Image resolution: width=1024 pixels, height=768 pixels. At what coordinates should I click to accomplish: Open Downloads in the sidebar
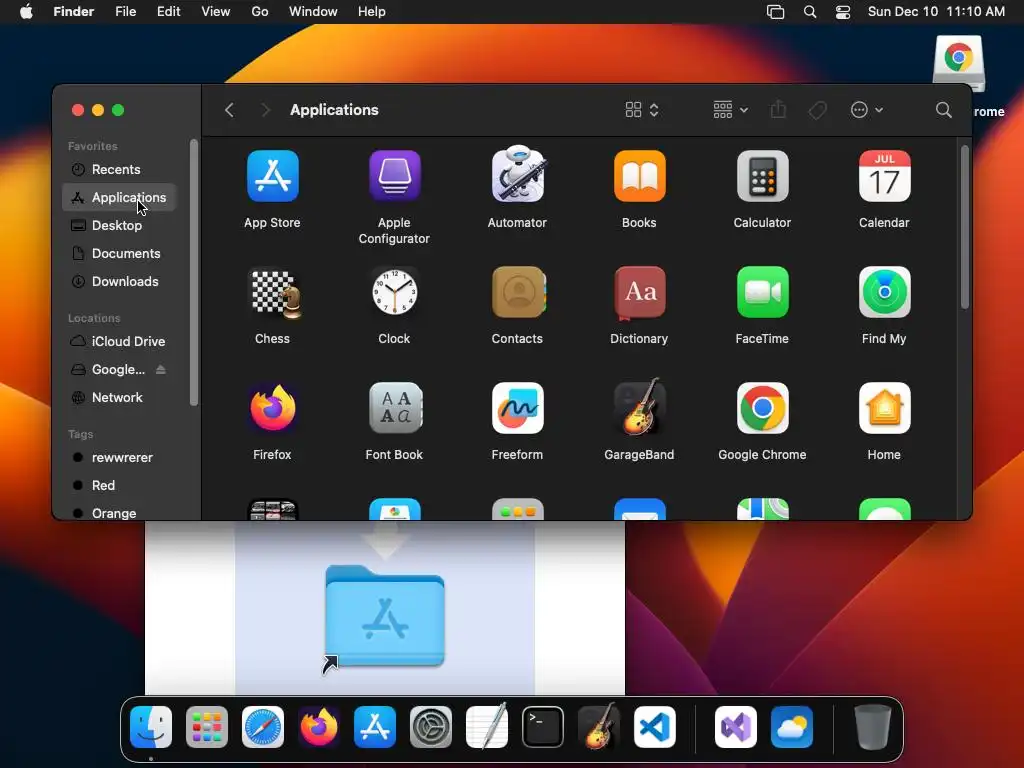tap(119, 281)
